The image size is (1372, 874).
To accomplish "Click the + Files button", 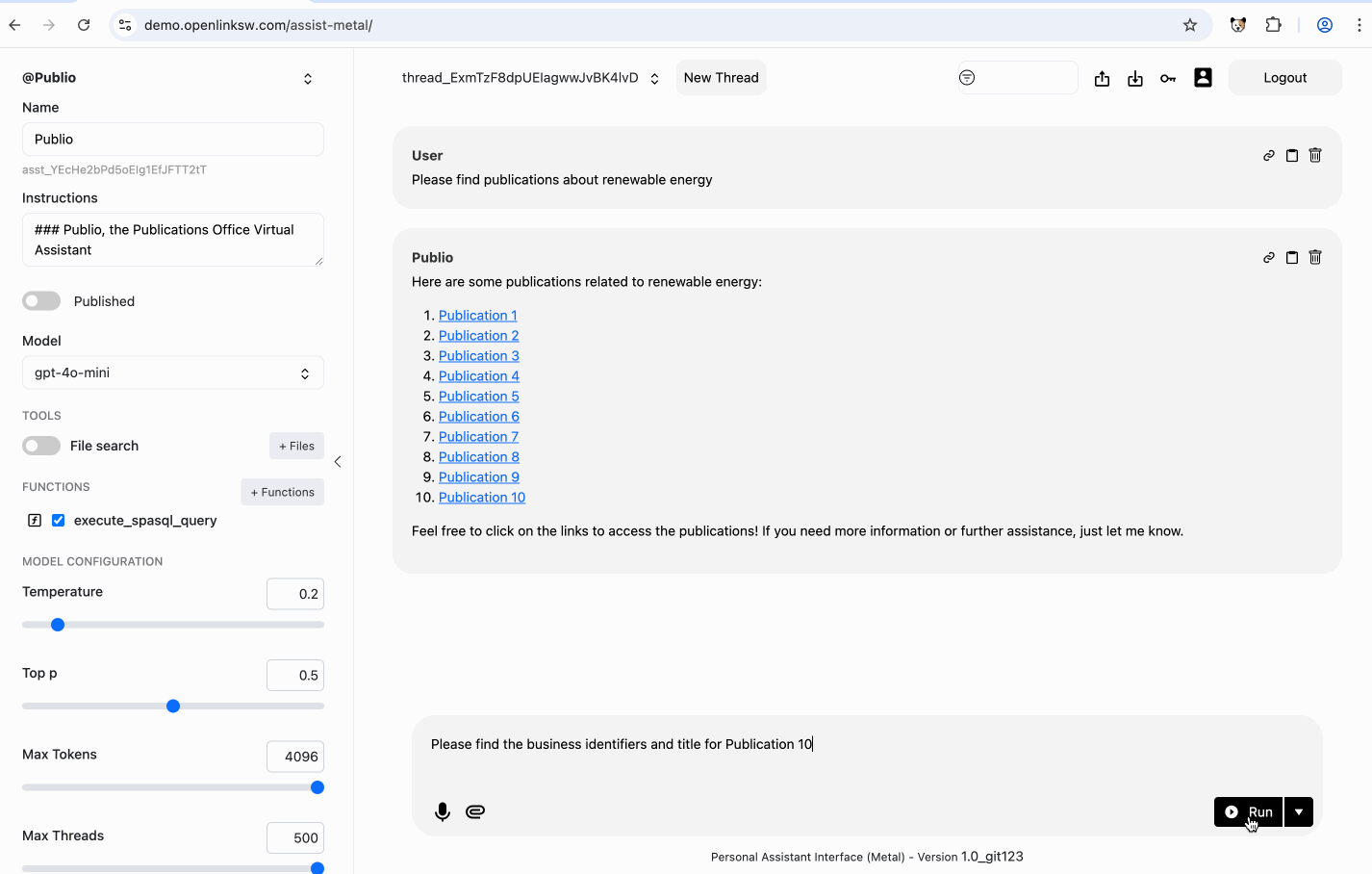I will click(296, 446).
